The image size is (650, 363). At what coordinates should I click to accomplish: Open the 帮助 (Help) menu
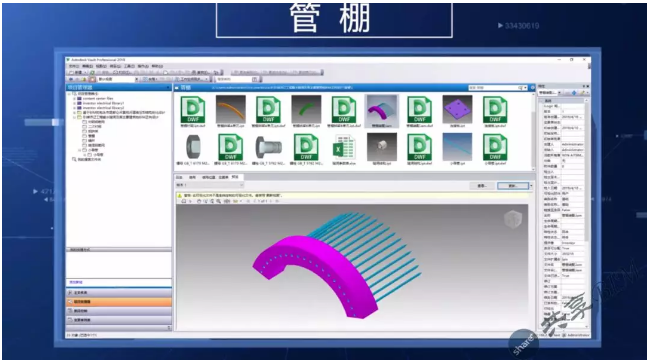click(157, 66)
